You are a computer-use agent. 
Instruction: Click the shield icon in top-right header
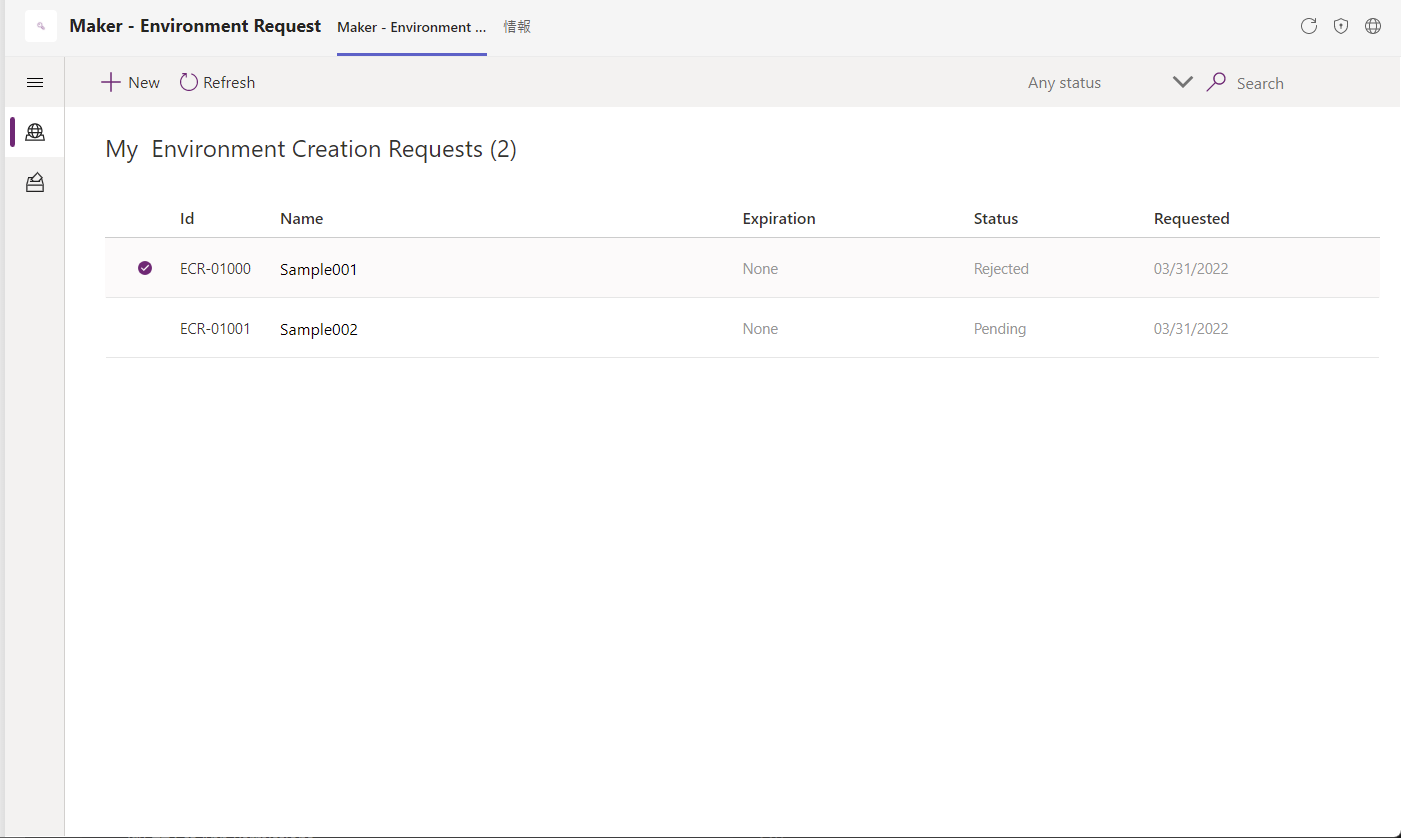click(x=1341, y=26)
